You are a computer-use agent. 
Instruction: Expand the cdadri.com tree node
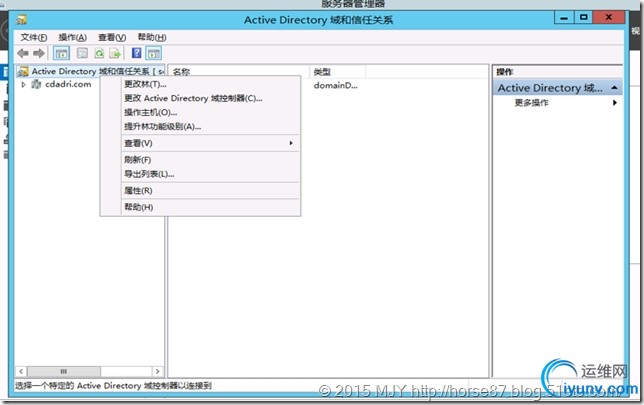pos(23,84)
